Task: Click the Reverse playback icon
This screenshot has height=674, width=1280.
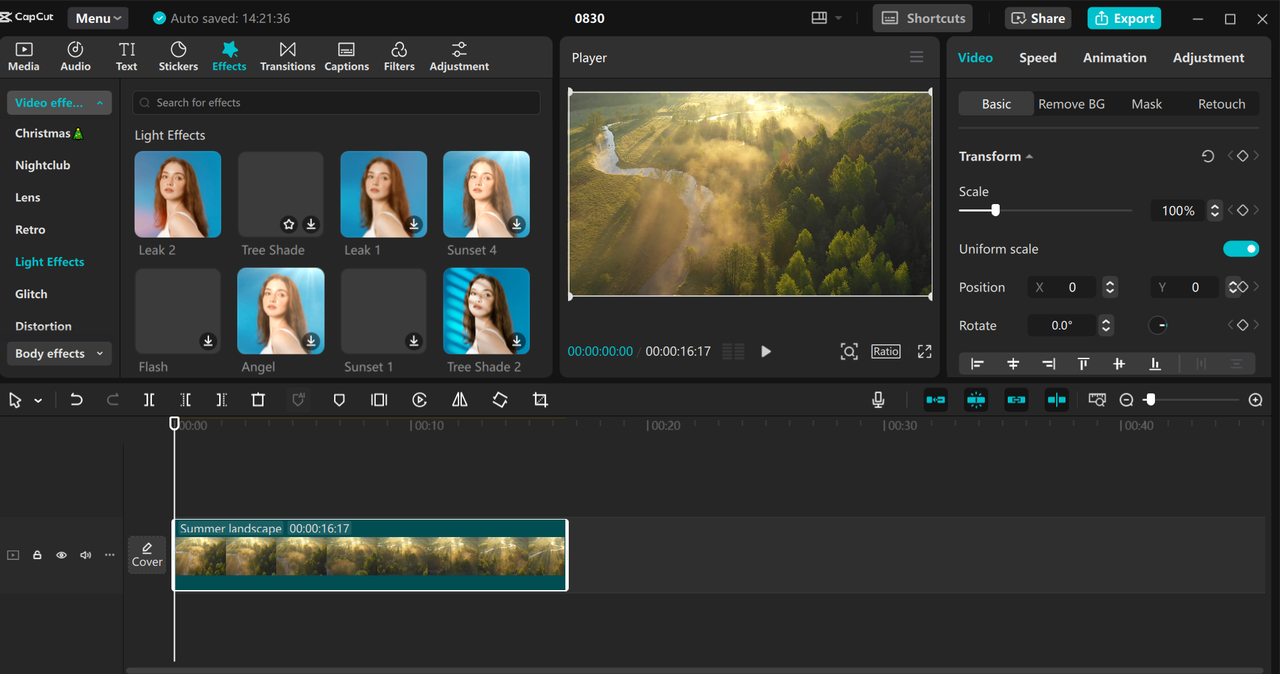Action: pyautogui.click(x=420, y=400)
